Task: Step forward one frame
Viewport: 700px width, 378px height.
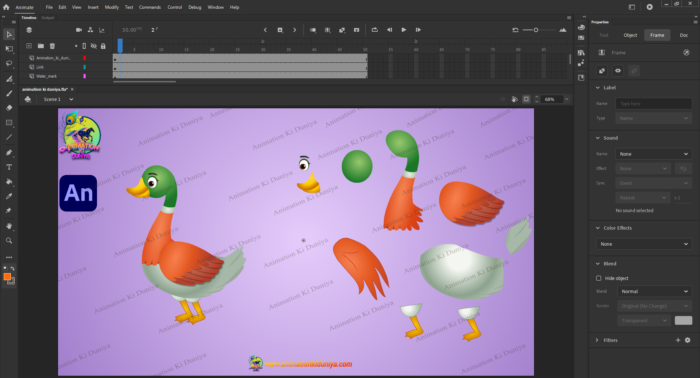Action: coord(418,30)
